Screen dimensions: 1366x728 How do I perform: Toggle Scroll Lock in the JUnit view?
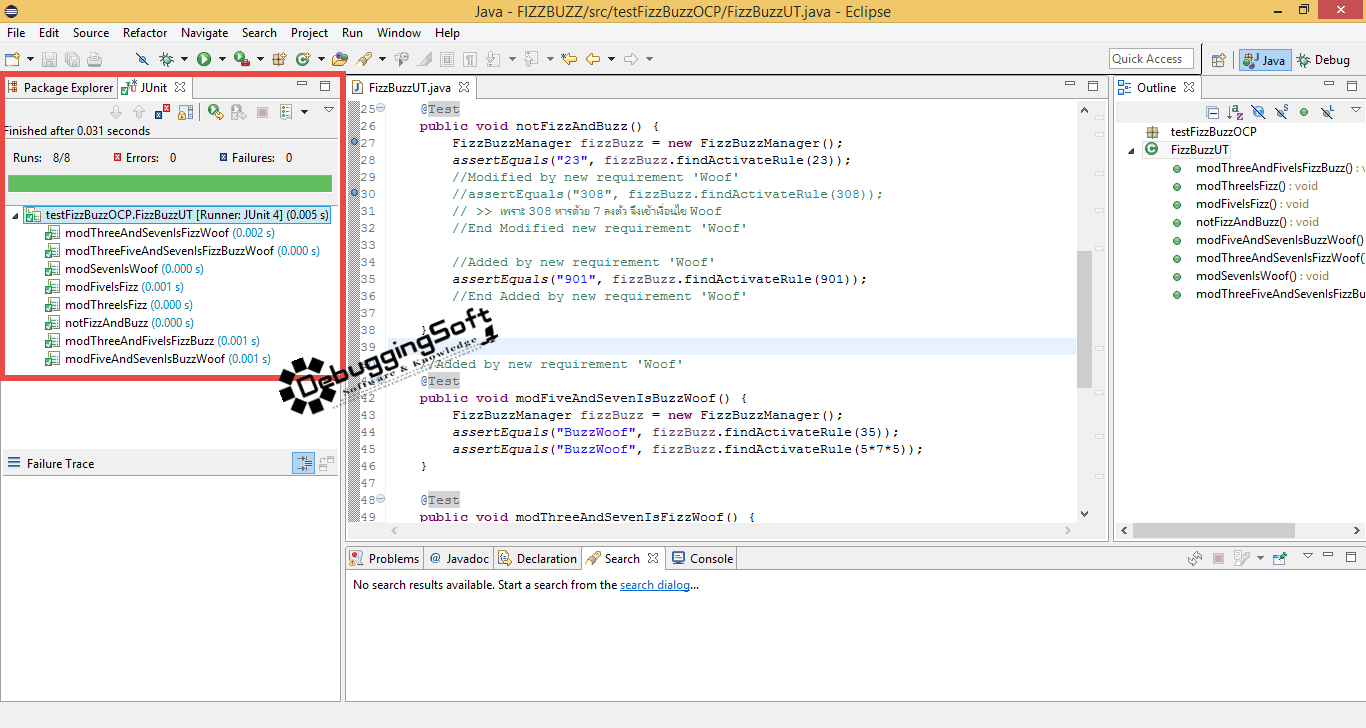[184, 112]
